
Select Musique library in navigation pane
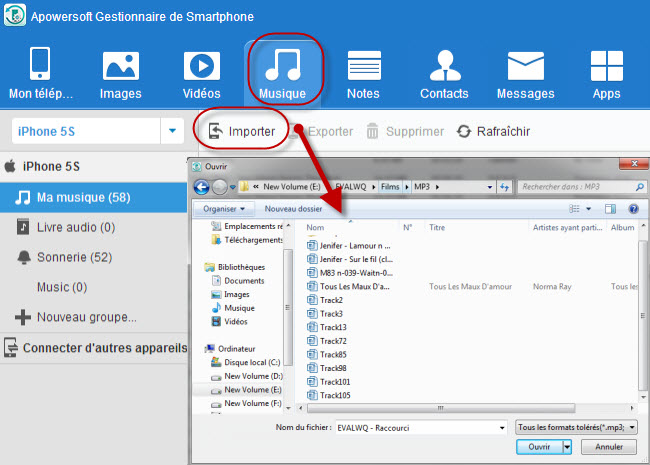click(x=234, y=308)
